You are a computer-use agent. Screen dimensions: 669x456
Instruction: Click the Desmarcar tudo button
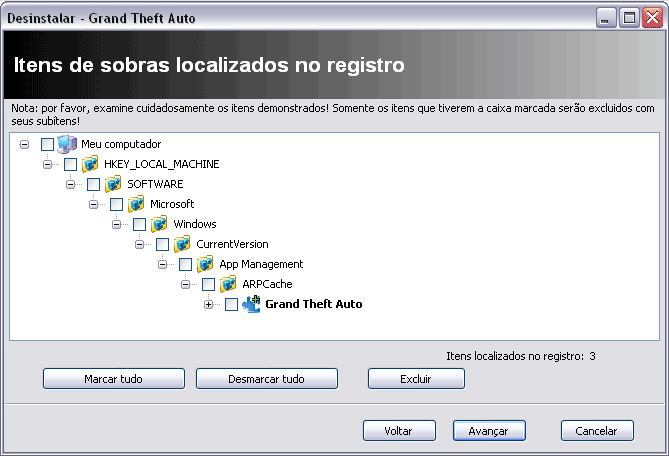[x=267, y=379]
